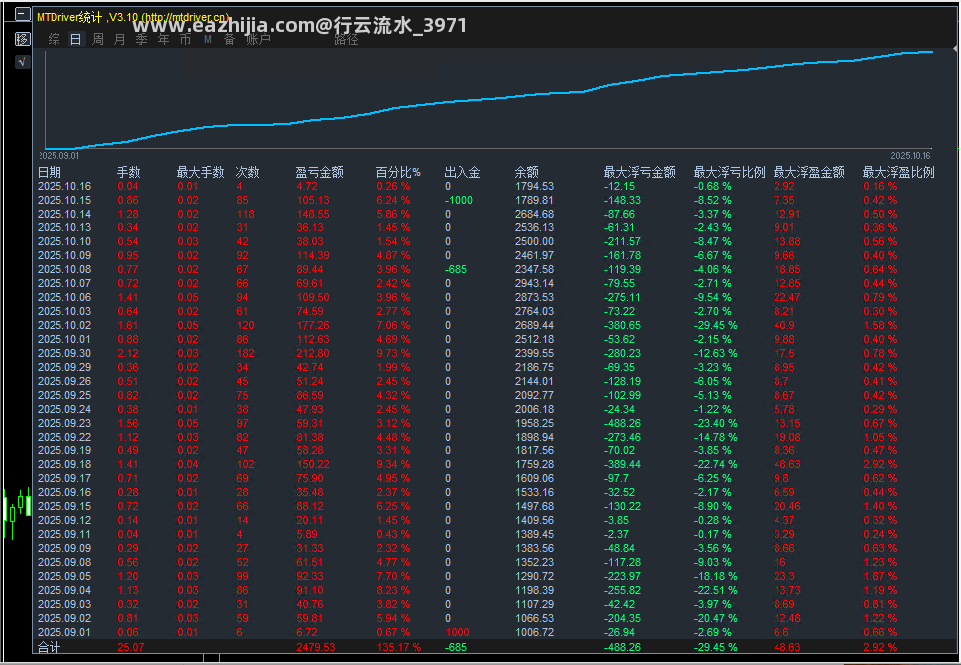This screenshot has height=665, width=961.
Task: Switch to the 季 quarterly tab
Action: (x=142, y=39)
